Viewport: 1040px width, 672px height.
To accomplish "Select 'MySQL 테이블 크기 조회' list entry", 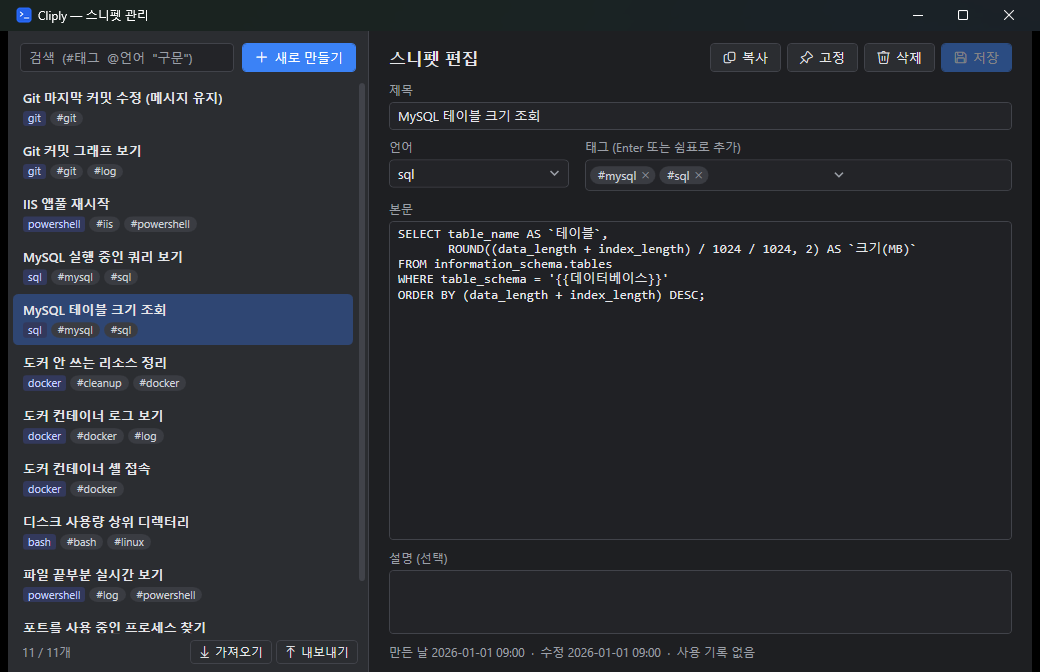I will pos(183,320).
